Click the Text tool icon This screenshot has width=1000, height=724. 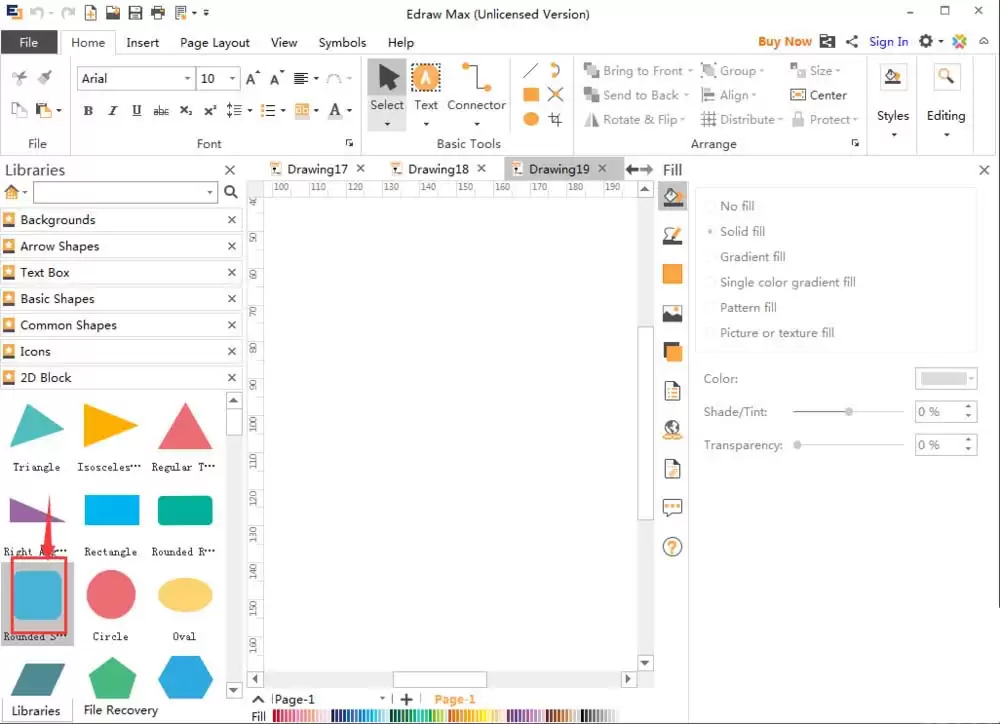point(425,79)
